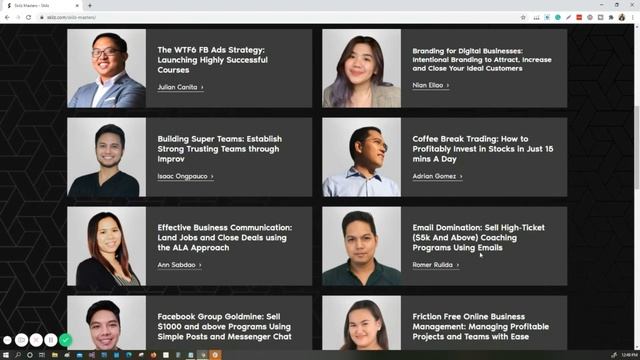Open Romer Rulida's profile link
Viewport: 640px width, 360px height.
click(x=436, y=265)
